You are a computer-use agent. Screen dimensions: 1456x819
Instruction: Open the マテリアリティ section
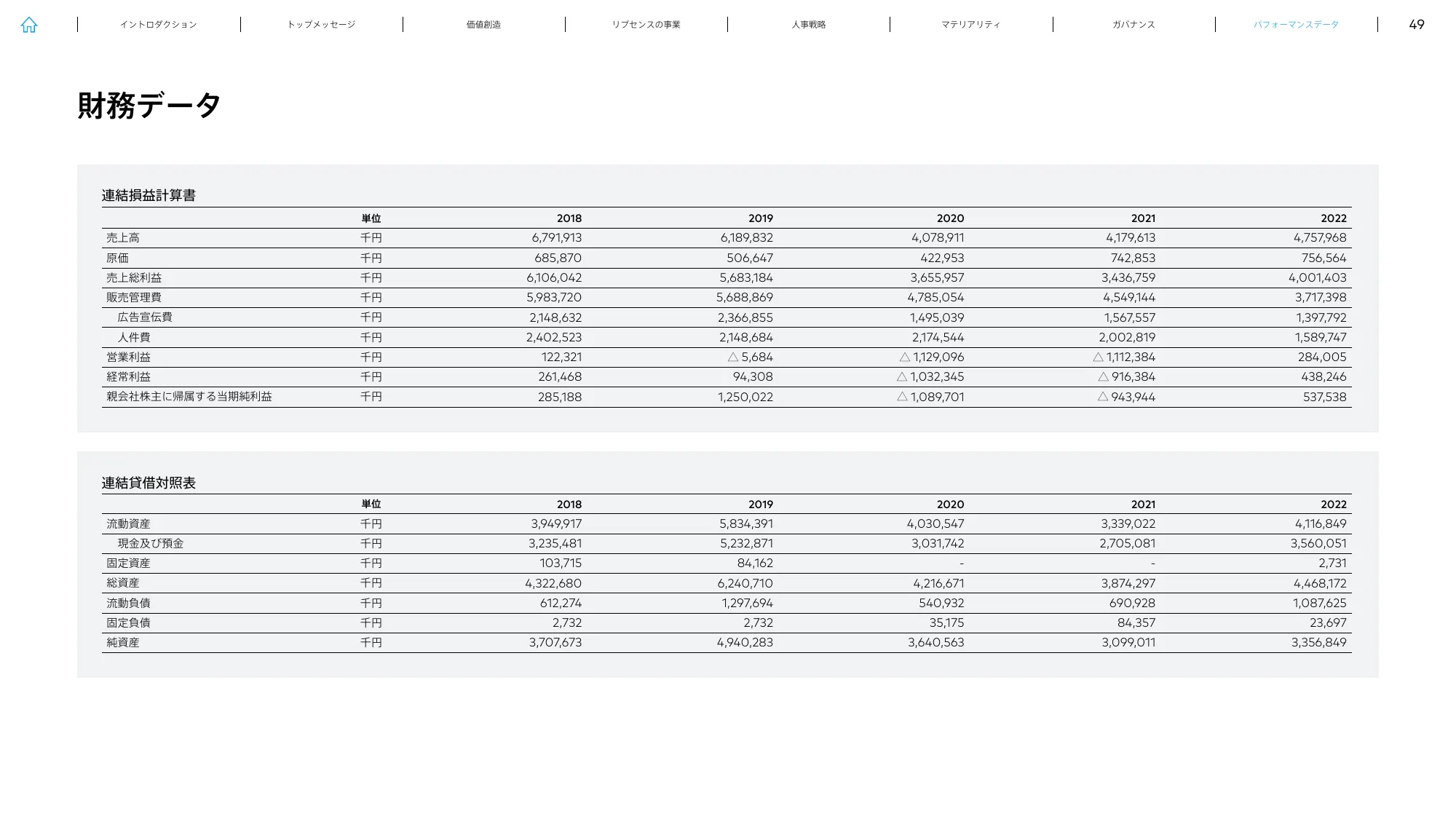tap(970, 24)
